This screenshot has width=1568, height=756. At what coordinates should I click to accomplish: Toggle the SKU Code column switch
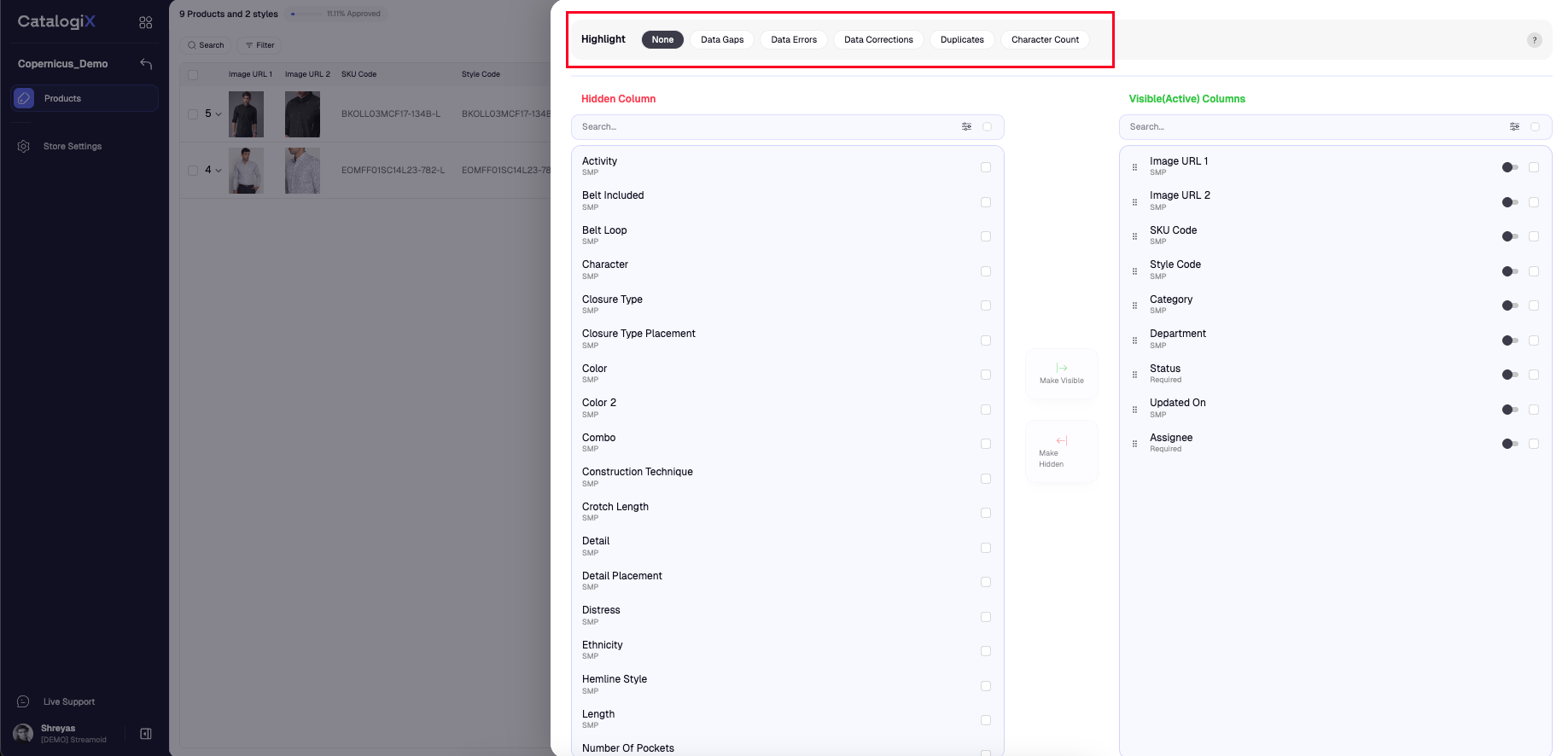pyautogui.click(x=1509, y=236)
